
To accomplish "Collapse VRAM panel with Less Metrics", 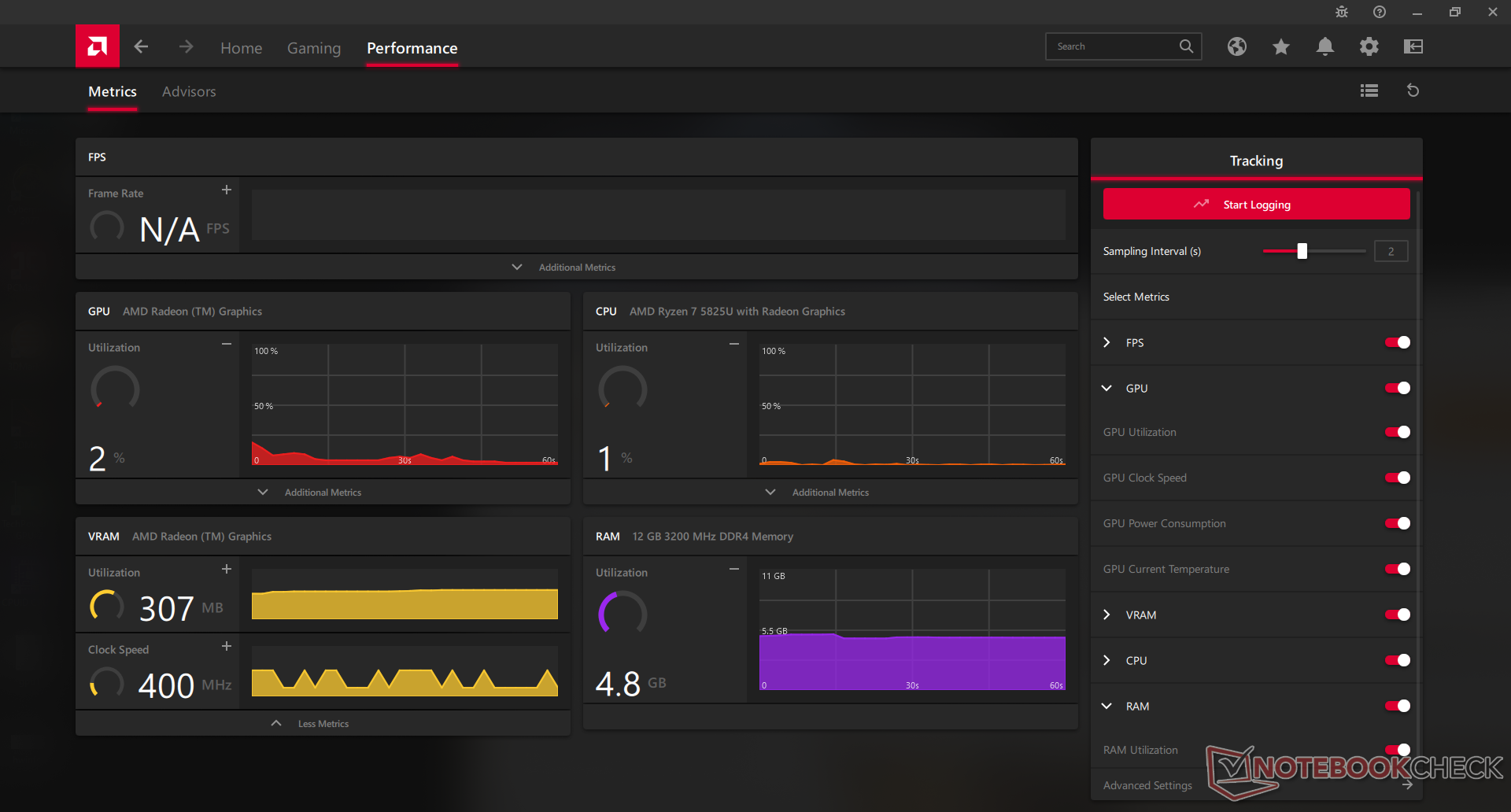I will (312, 724).
